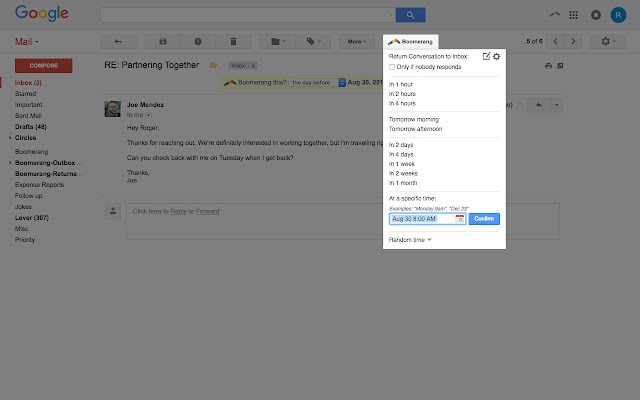
Task: Choose 'Tomorrow morning'
Action: pyautogui.click(x=414, y=120)
